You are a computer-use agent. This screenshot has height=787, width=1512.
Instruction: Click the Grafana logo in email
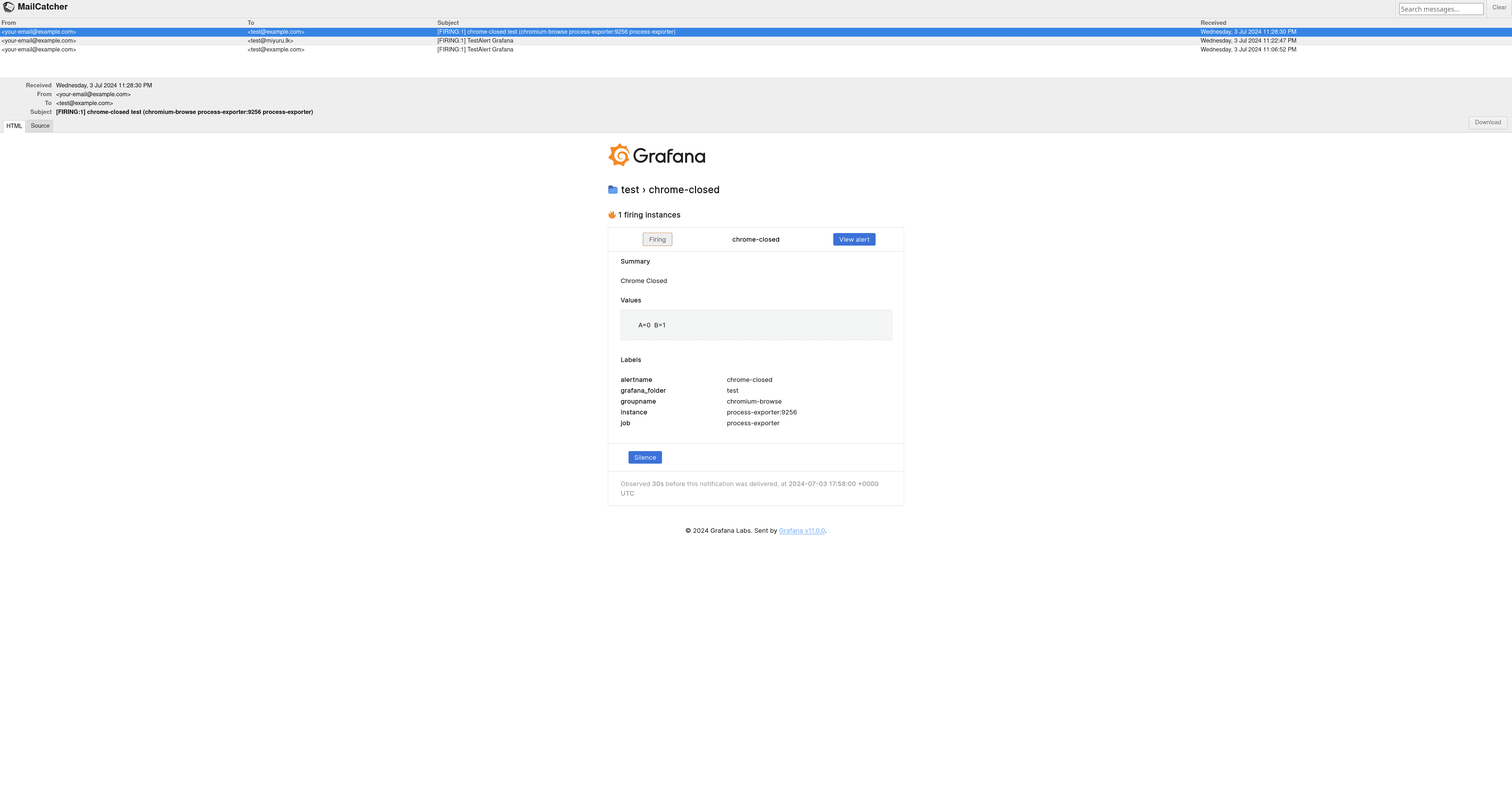click(657, 156)
